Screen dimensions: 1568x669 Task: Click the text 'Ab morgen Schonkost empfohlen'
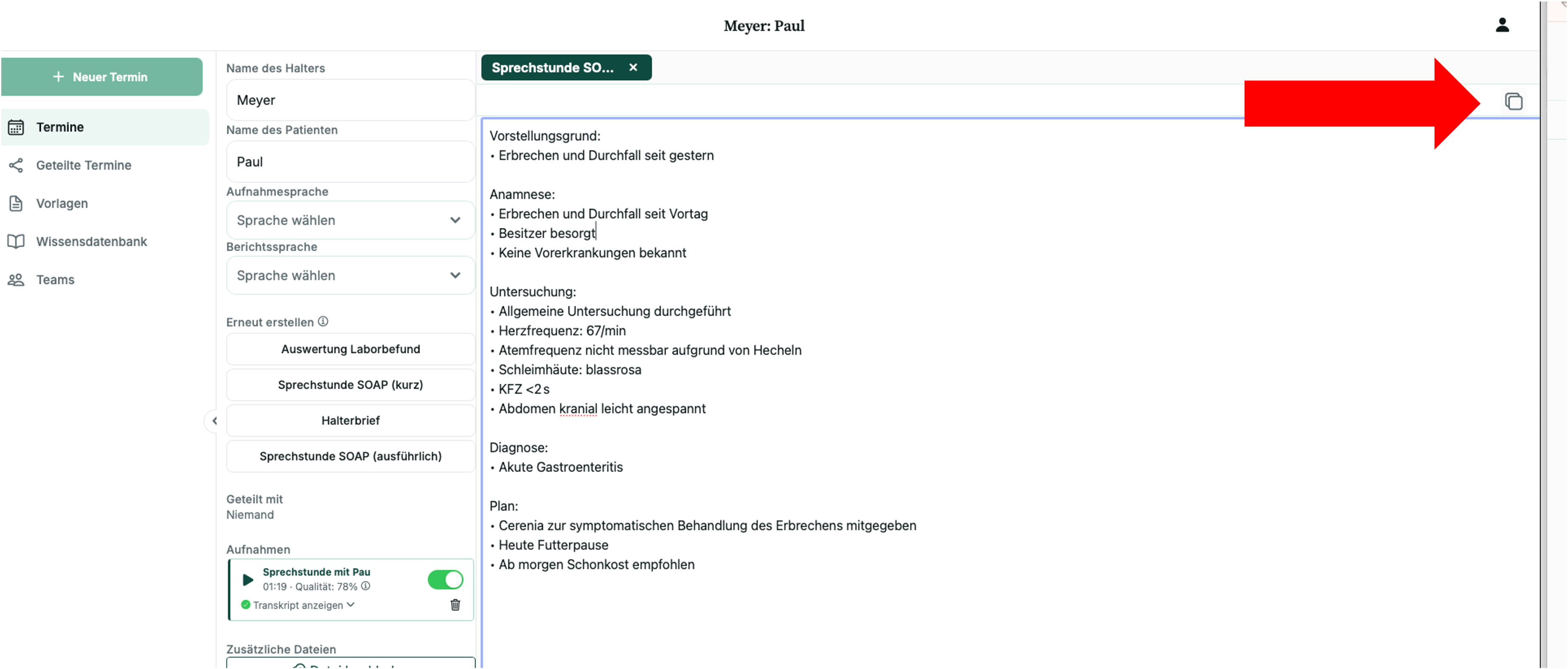(596, 564)
